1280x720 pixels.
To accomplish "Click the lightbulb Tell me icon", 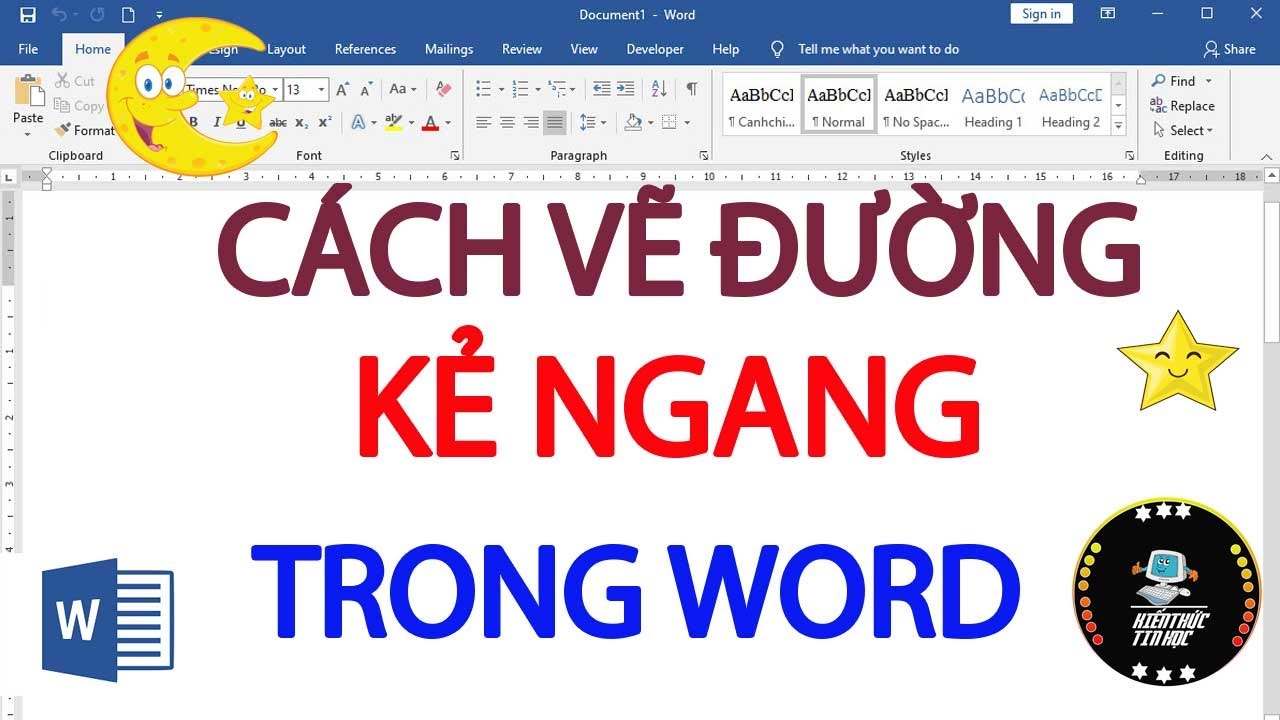I will pyautogui.click(x=777, y=49).
